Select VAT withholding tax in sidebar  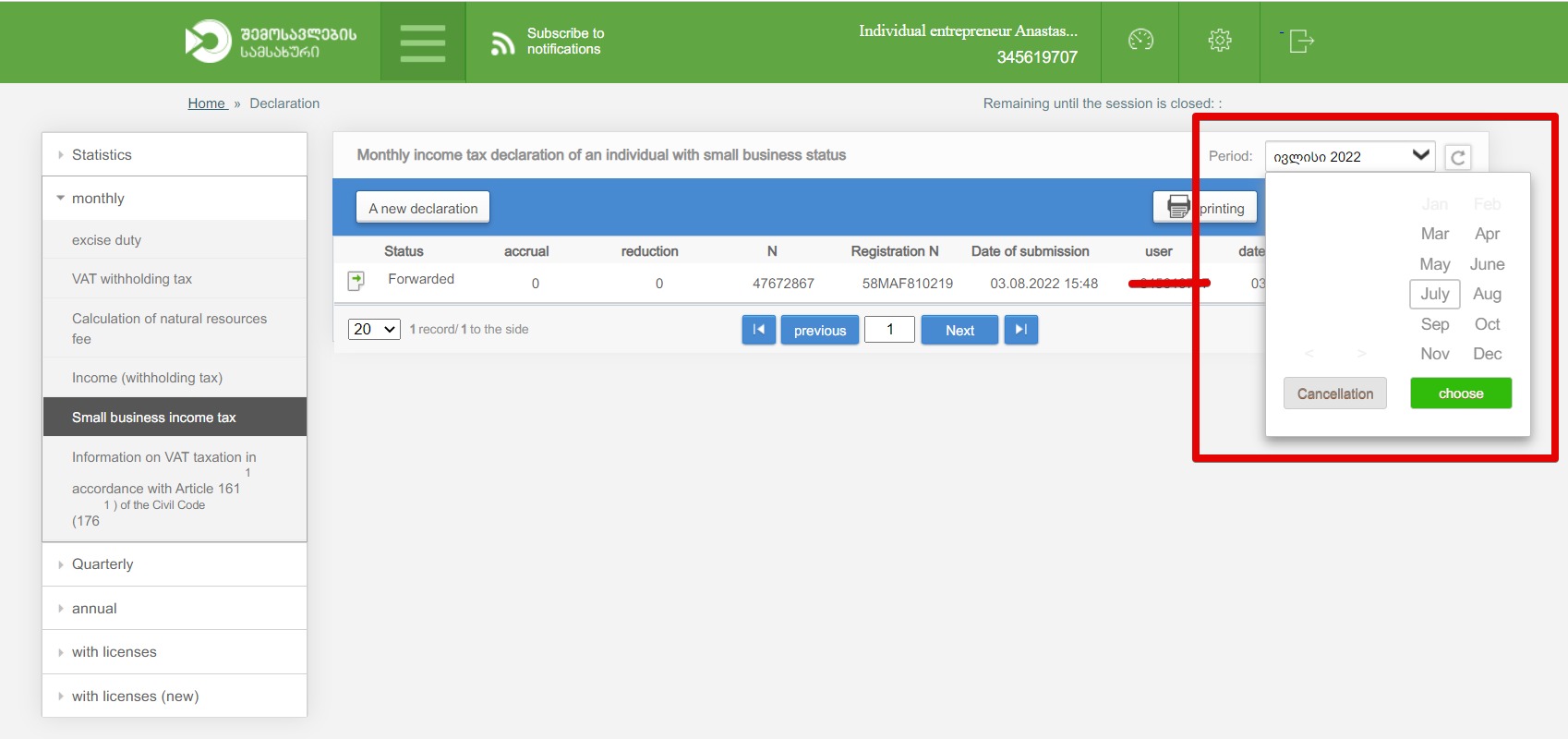[175, 279]
